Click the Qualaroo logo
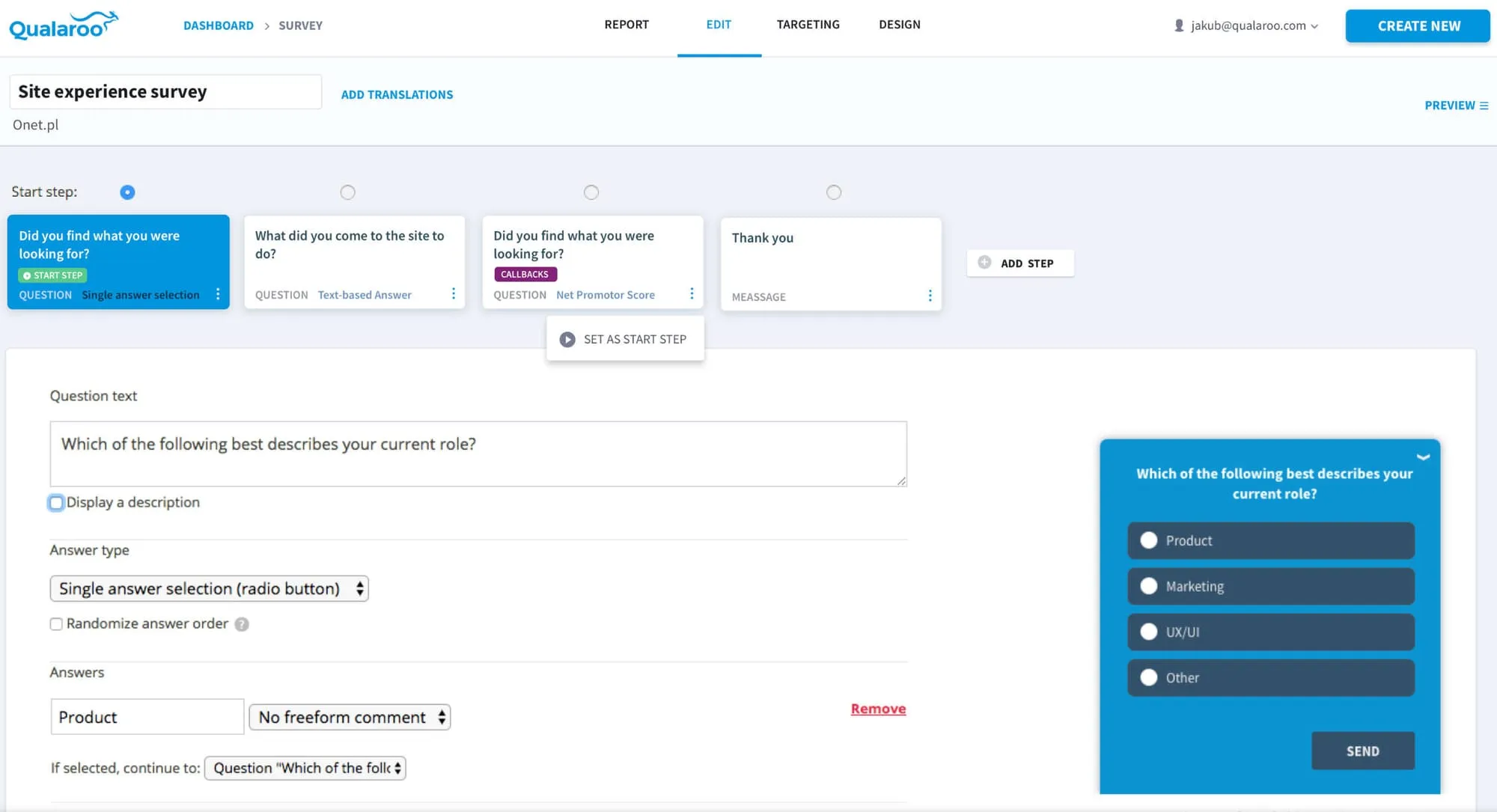This screenshot has height=812, width=1497. click(x=63, y=25)
